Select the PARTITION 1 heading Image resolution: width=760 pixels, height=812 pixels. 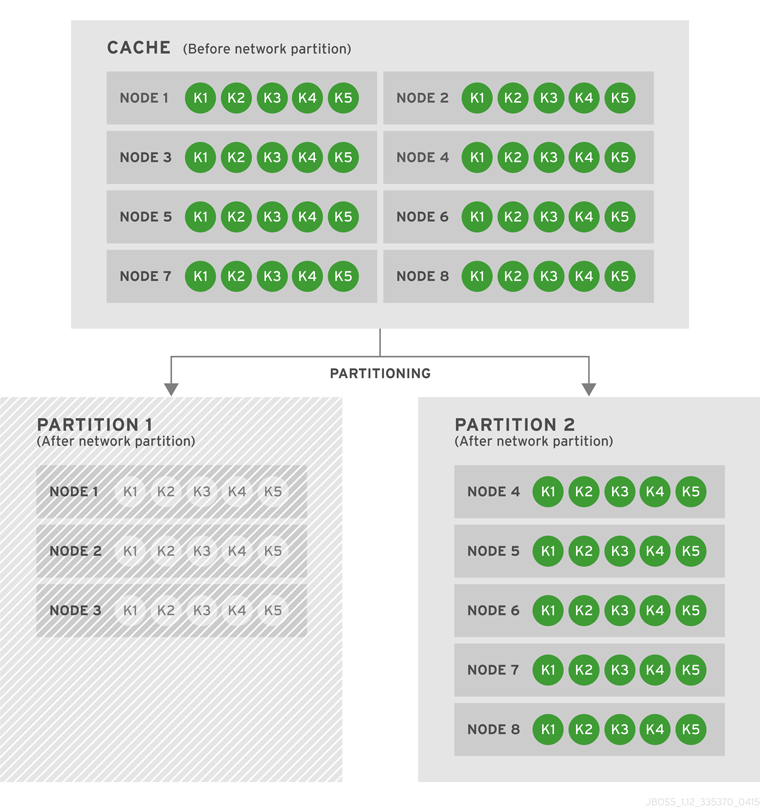click(x=95, y=424)
